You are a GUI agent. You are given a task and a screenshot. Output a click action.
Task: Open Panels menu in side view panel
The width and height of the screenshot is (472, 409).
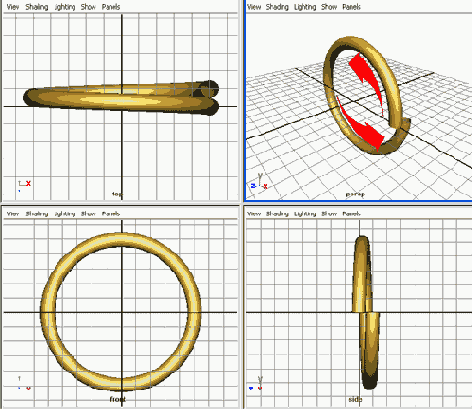[351, 214]
